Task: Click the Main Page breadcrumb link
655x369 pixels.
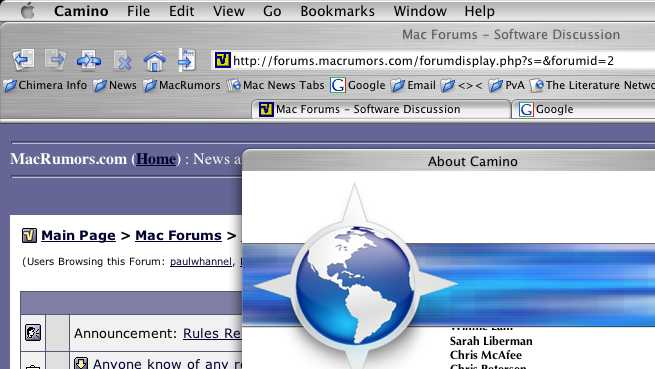Action: 78,236
